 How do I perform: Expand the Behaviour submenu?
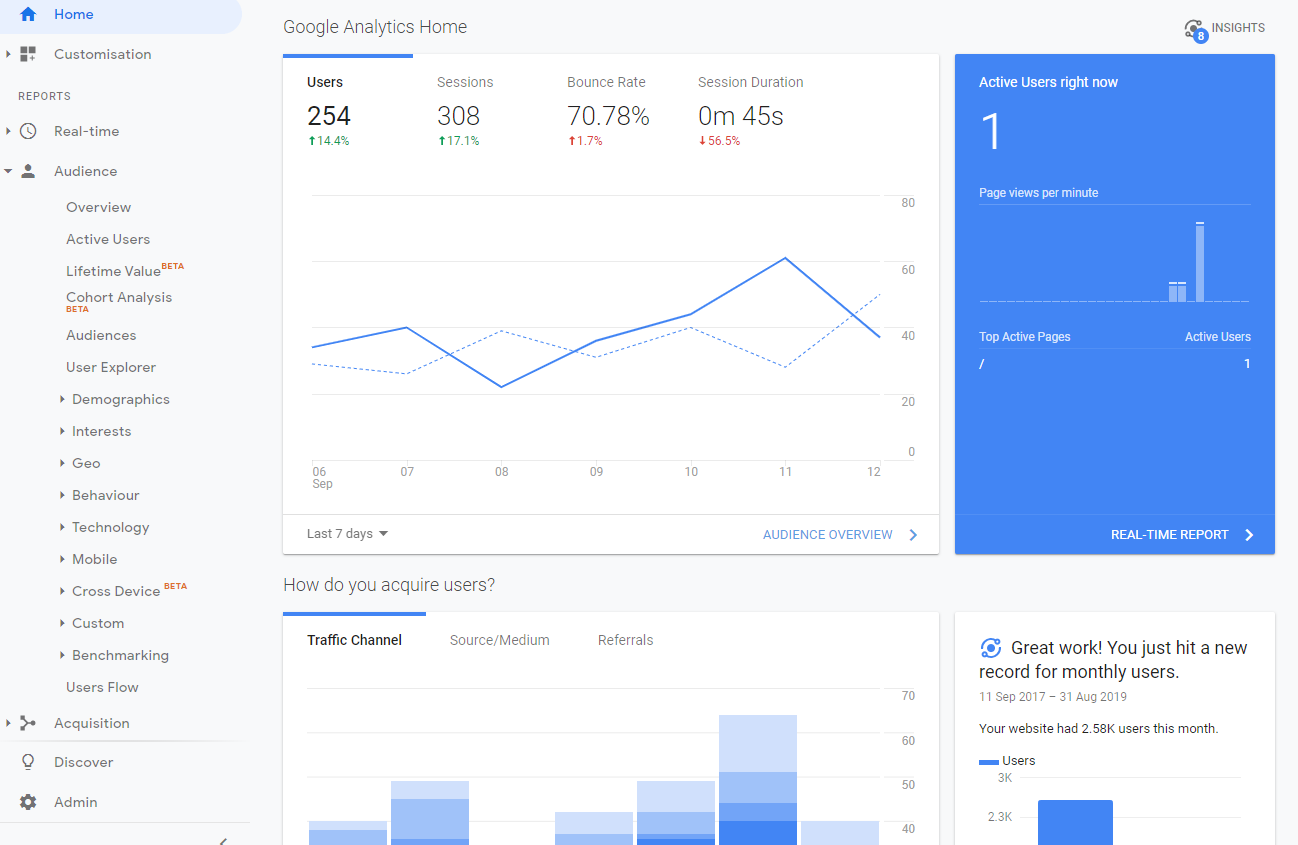62,495
